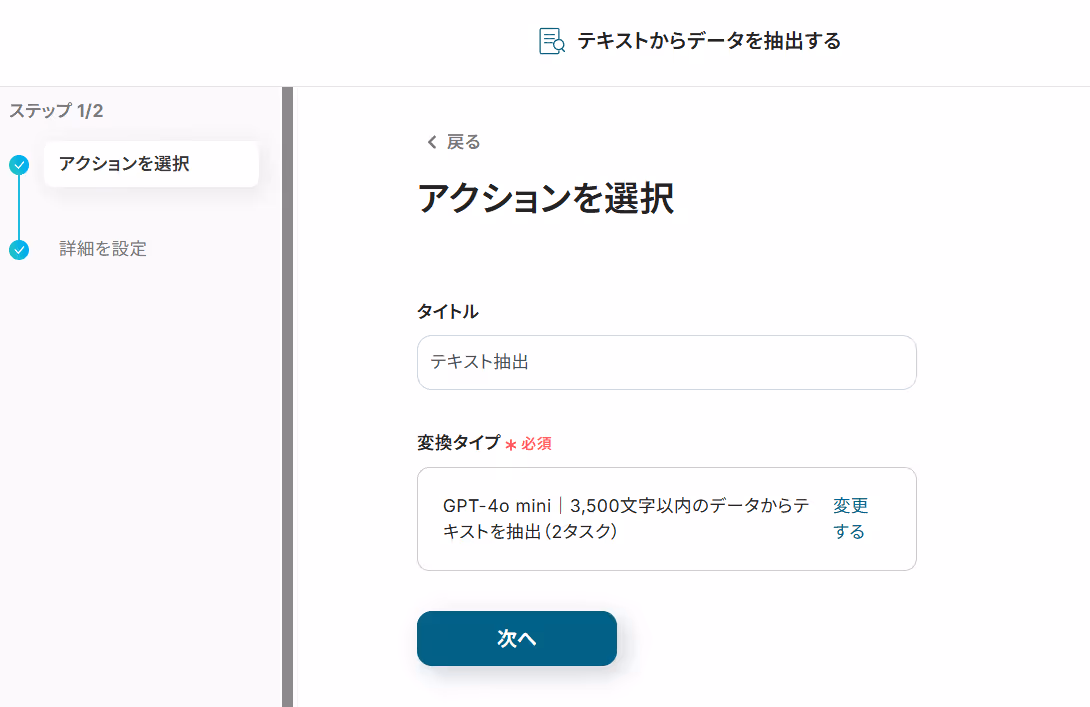Click the text extraction document icon in header
The height and width of the screenshot is (707, 1090).
pos(552,41)
